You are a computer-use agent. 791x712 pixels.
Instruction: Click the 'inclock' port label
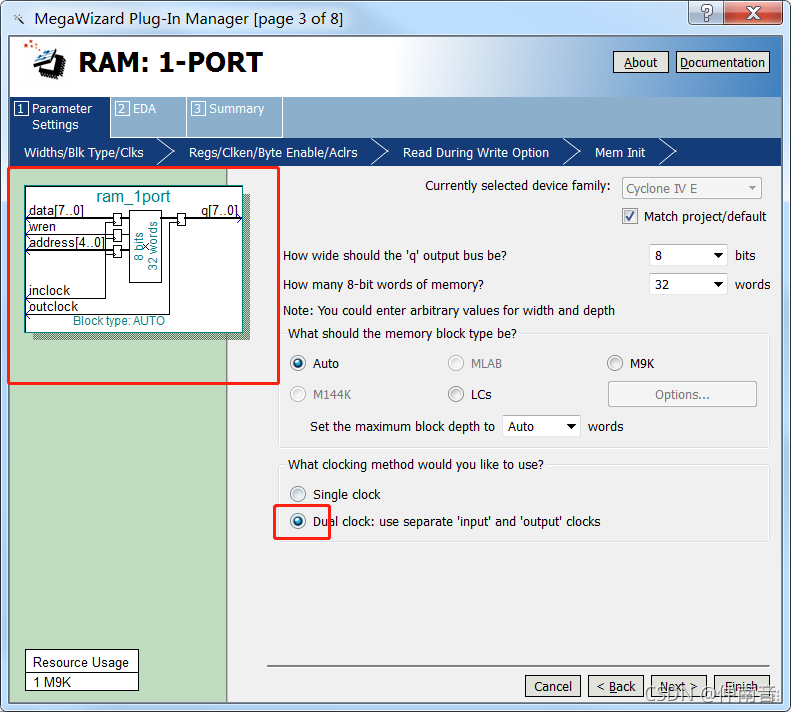[49, 291]
